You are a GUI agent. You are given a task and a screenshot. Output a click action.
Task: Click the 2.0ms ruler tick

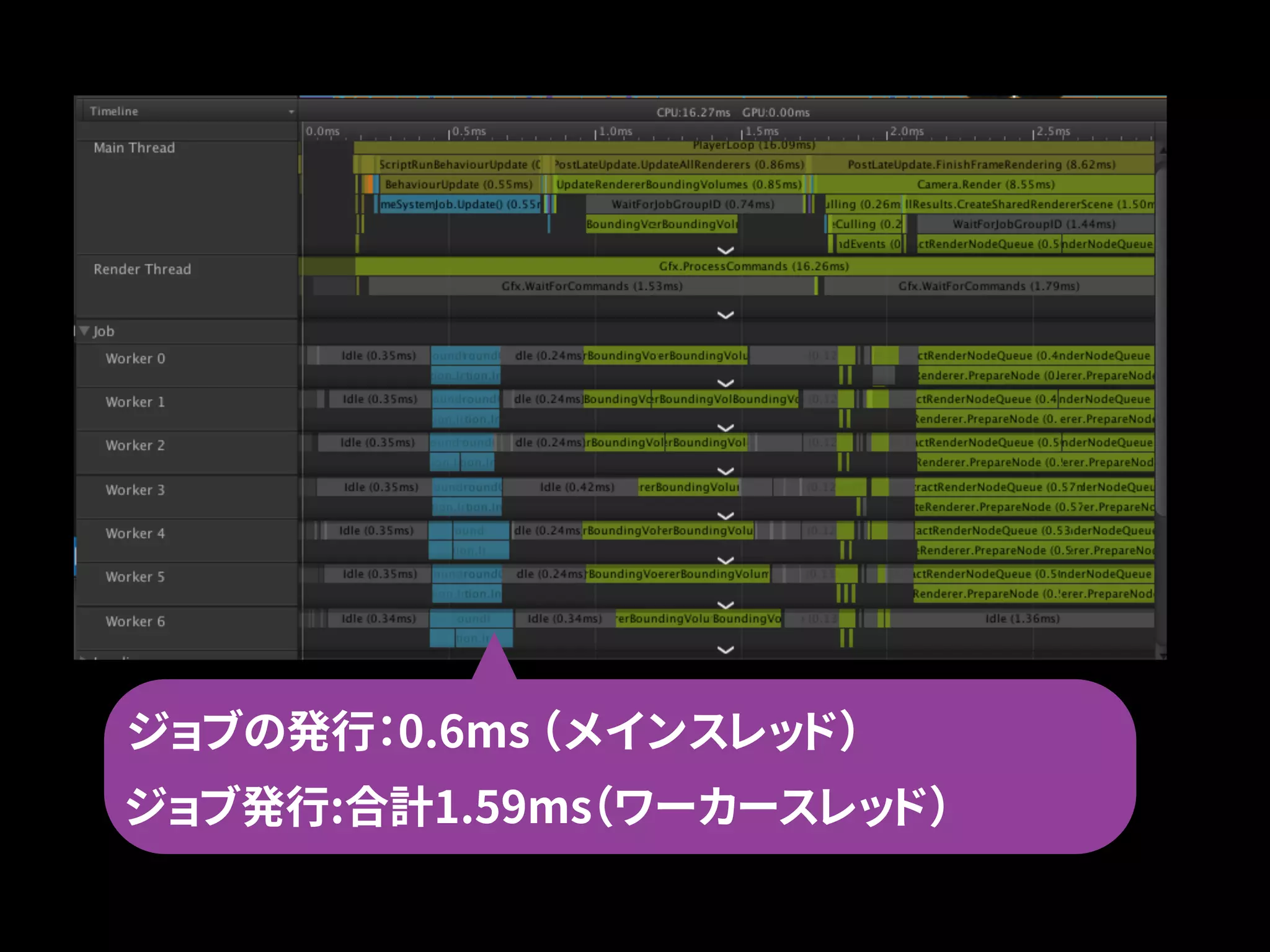tap(905, 131)
